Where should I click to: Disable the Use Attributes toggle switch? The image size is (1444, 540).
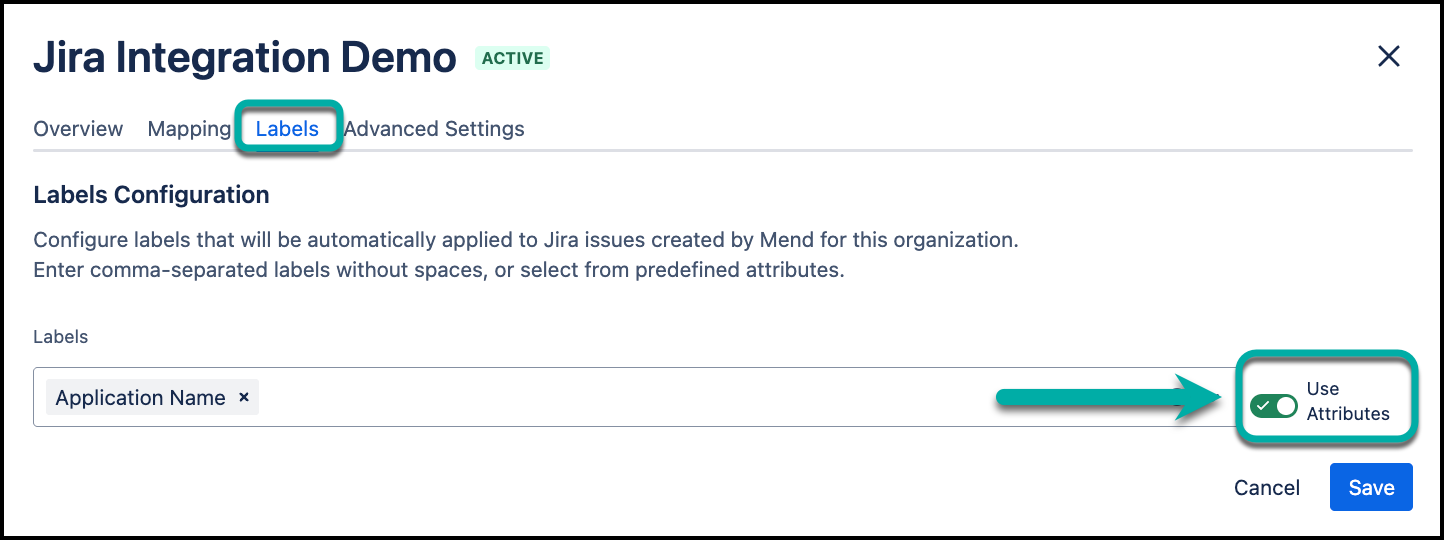pyautogui.click(x=1273, y=406)
